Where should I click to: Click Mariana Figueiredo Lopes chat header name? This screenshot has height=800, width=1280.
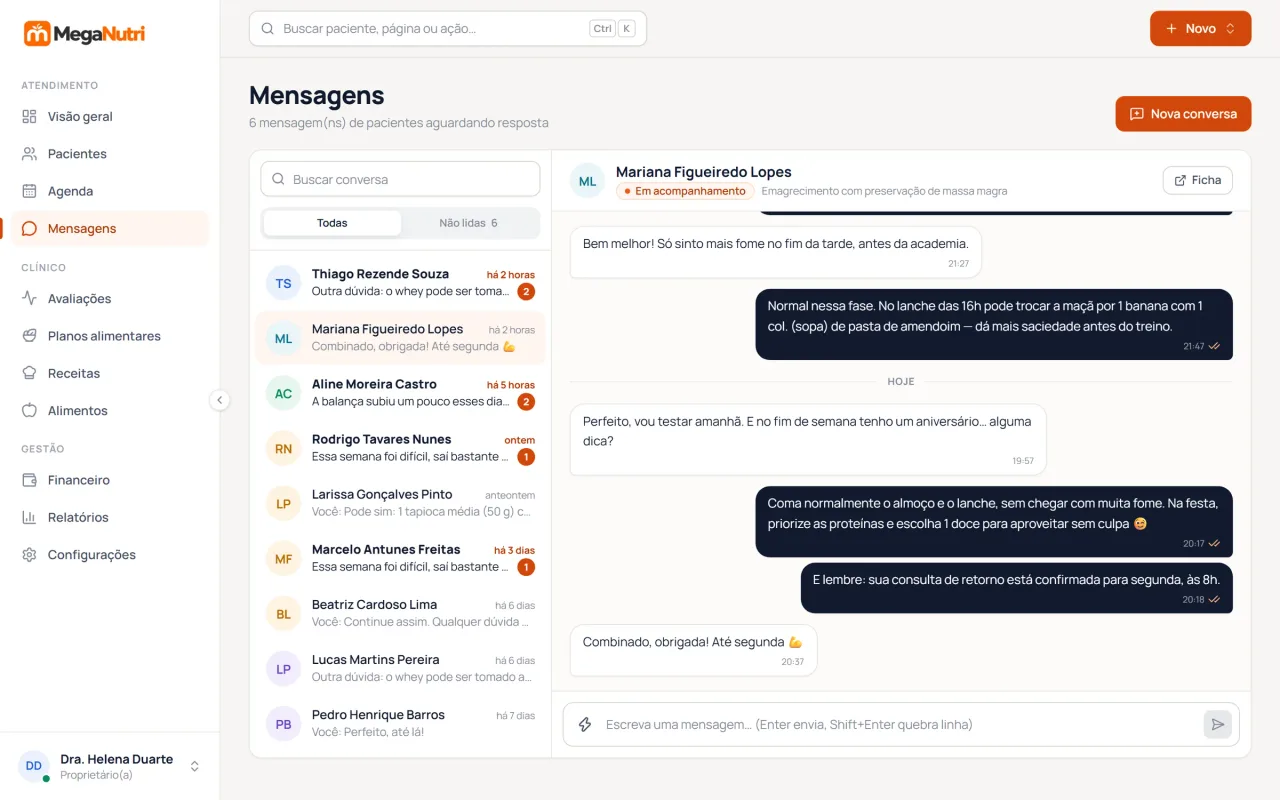point(704,172)
